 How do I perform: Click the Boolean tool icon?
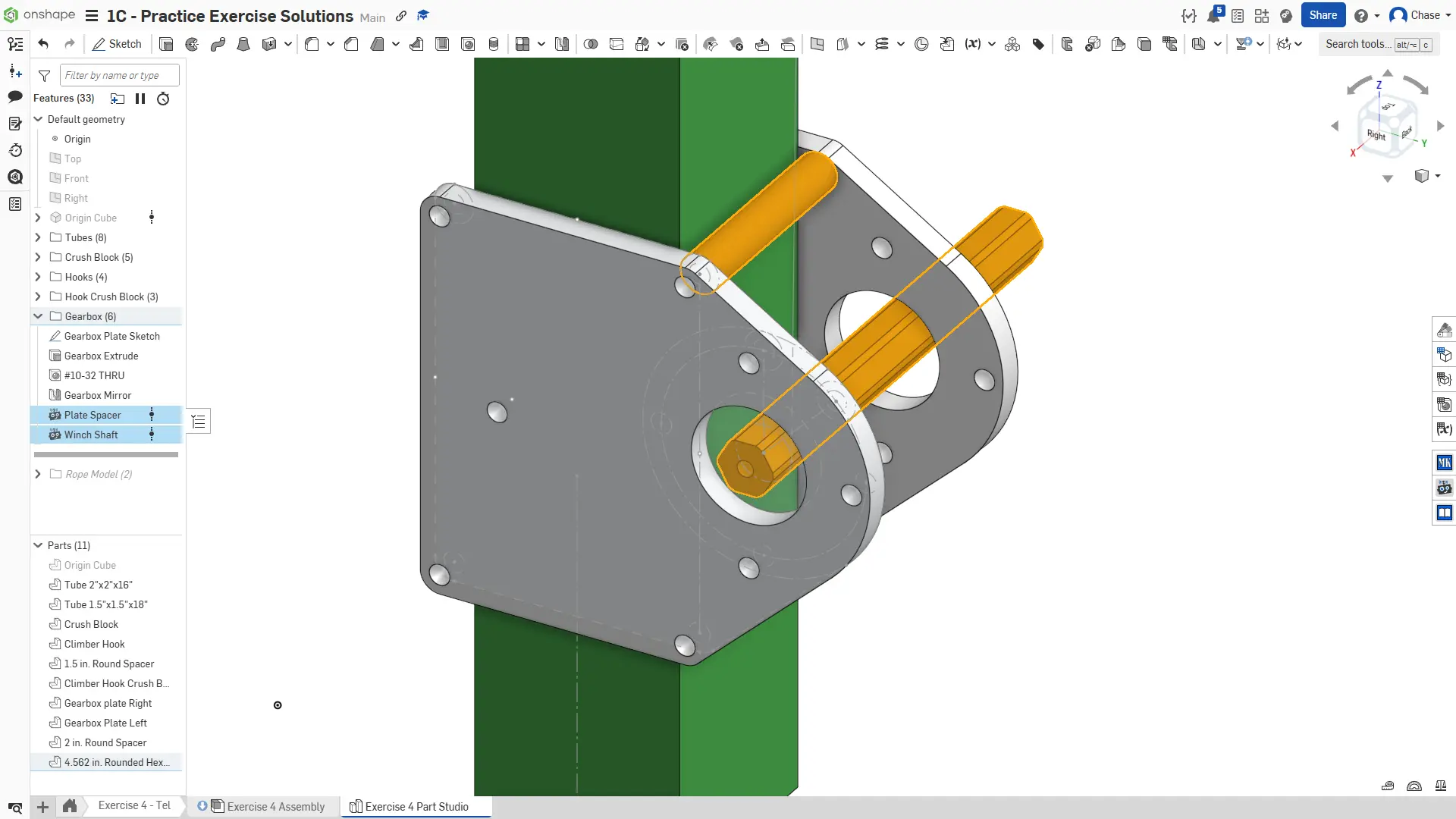[591, 44]
